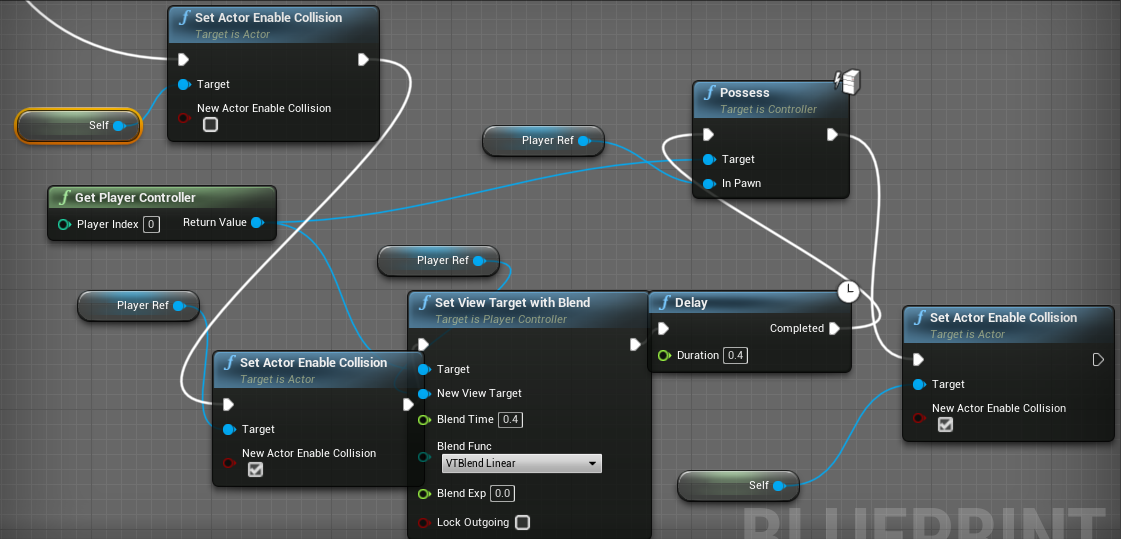Viewport: 1121px width, 539px height.
Task: Click output pin of the unselected Self node
Action: coord(779,485)
